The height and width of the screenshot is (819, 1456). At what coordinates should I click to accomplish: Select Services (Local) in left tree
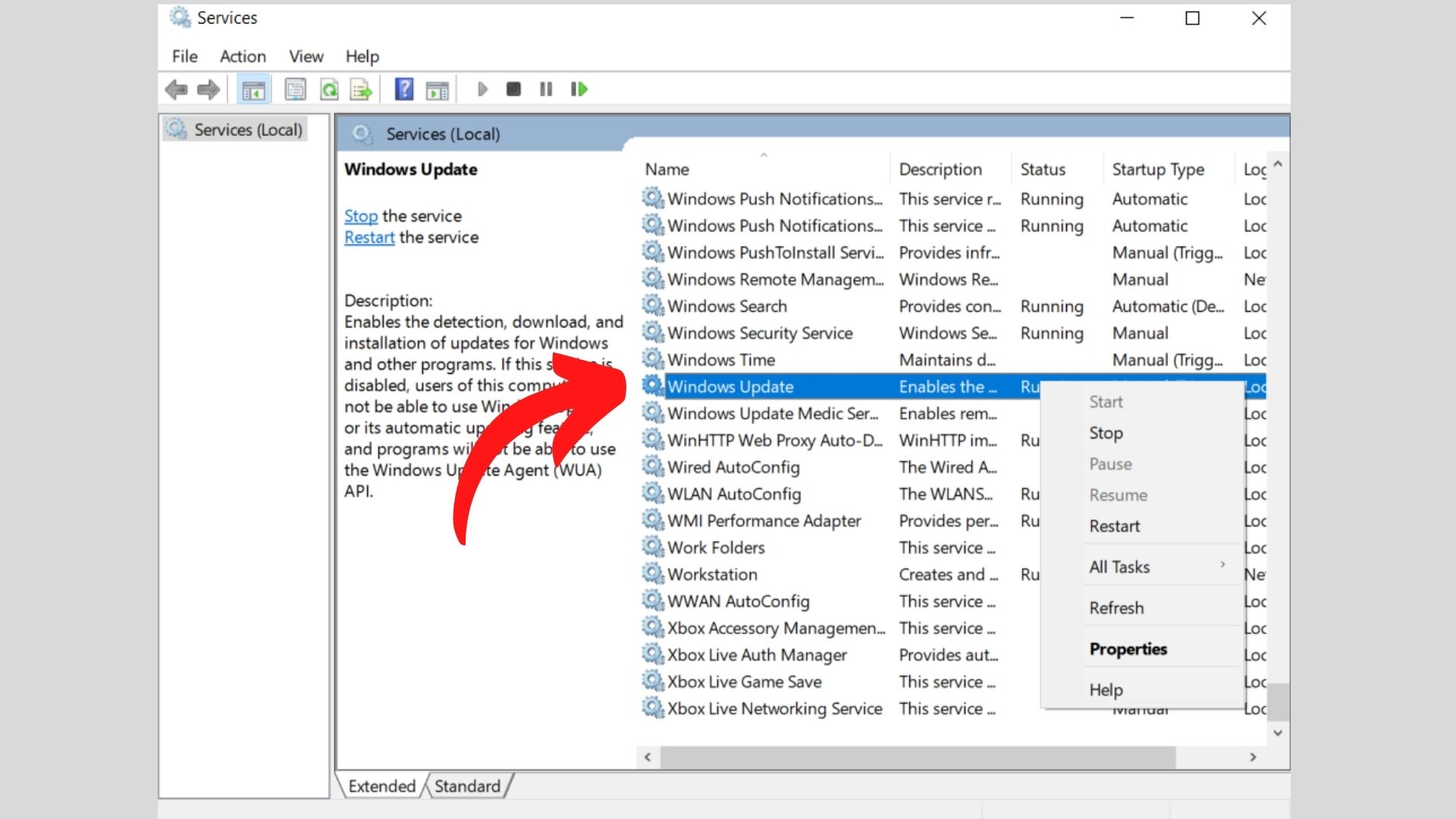click(x=236, y=130)
